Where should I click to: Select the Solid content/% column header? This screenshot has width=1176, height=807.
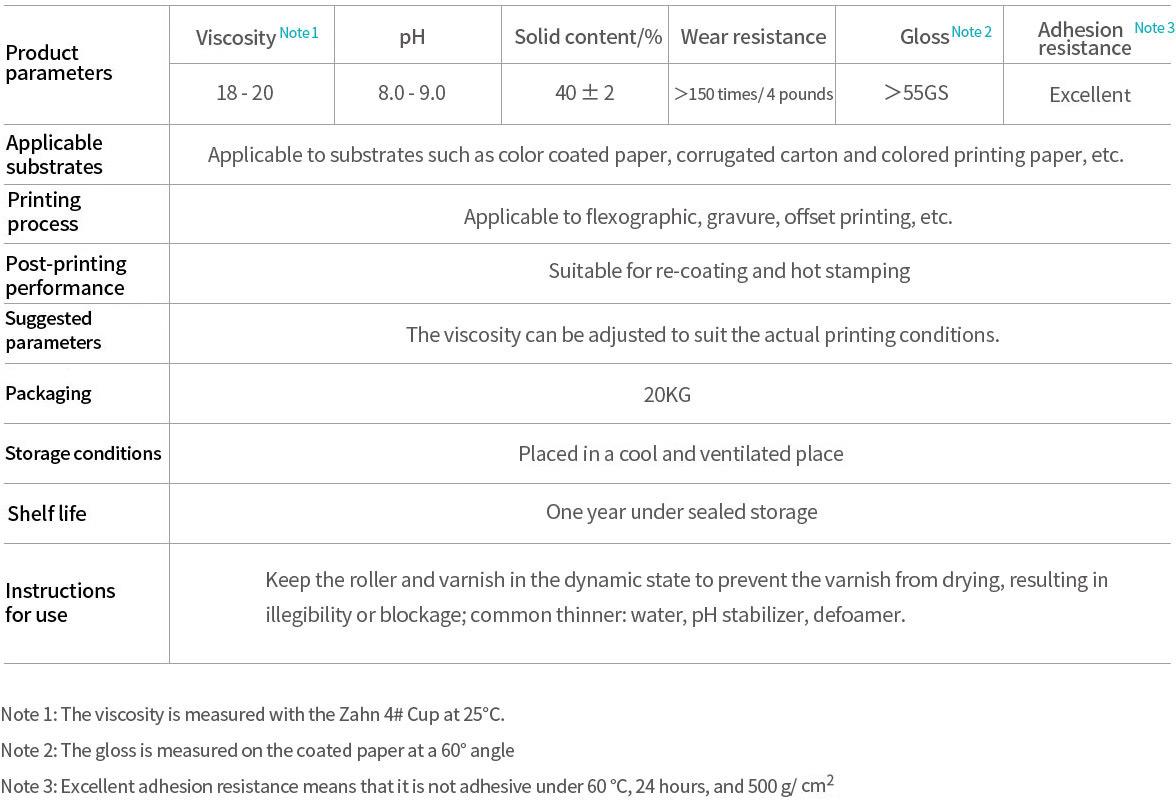(x=588, y=38)
